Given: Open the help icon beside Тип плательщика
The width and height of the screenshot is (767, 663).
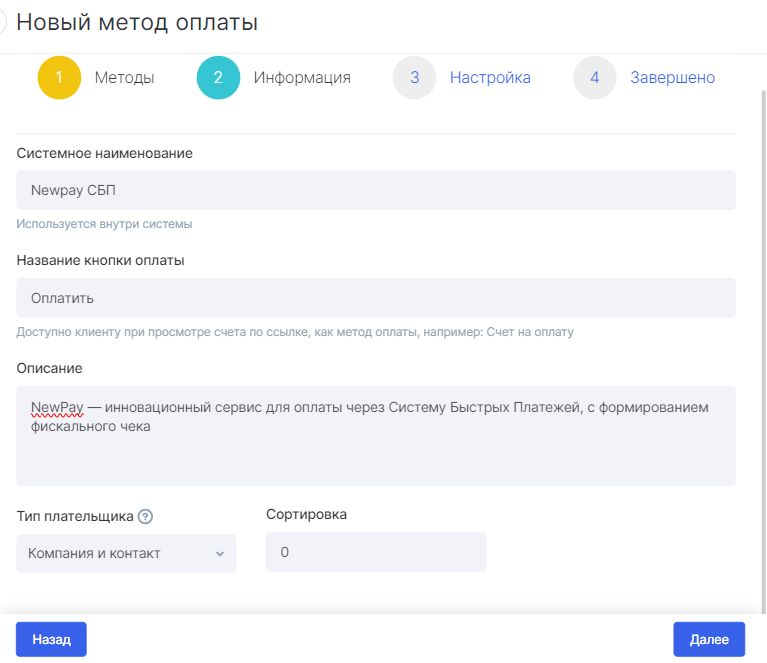Looking at the screenshot, I should (x=145, y=516).
